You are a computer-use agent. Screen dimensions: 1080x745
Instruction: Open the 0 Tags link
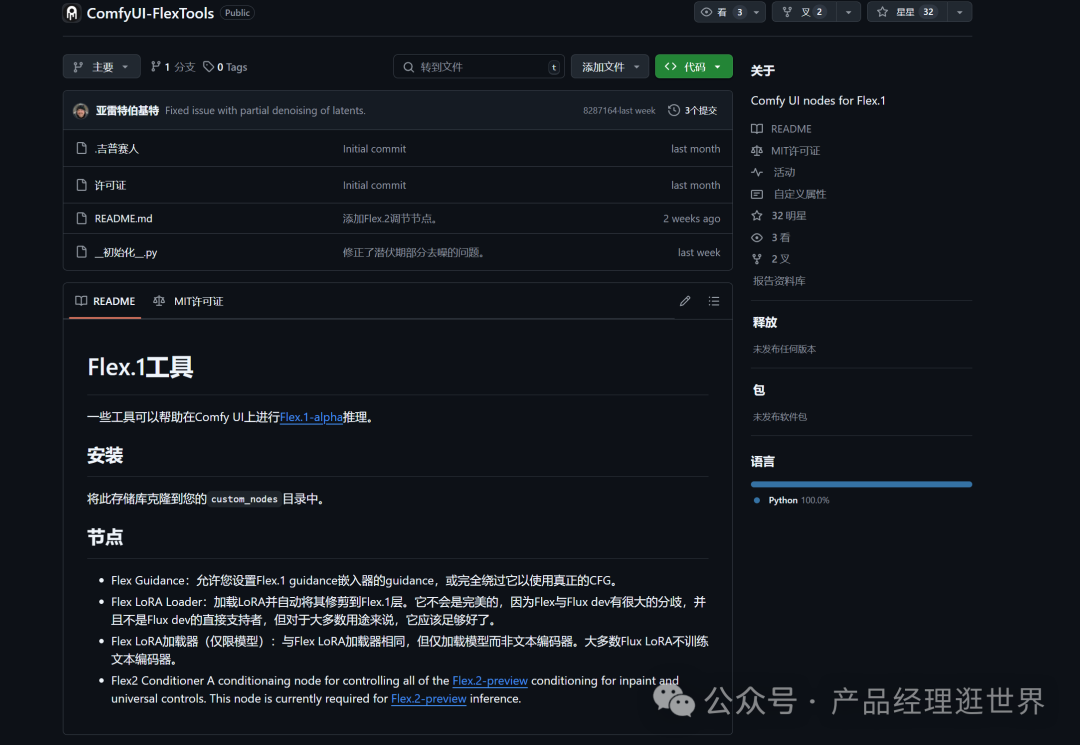(x=225, y=67)
